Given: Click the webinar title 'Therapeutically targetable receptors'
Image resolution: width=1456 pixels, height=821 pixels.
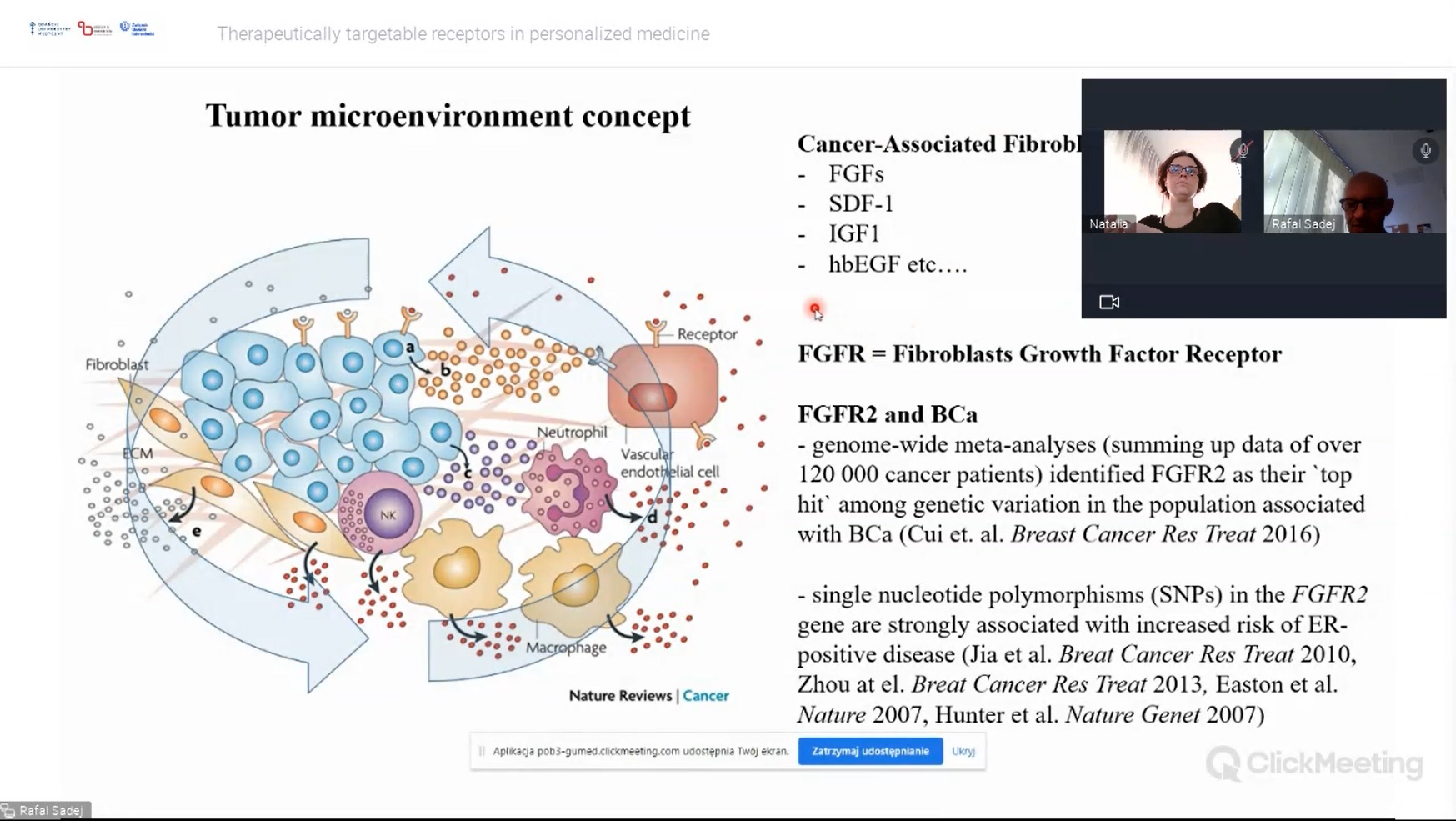Looking at the screenshot, I should [463, 34].
